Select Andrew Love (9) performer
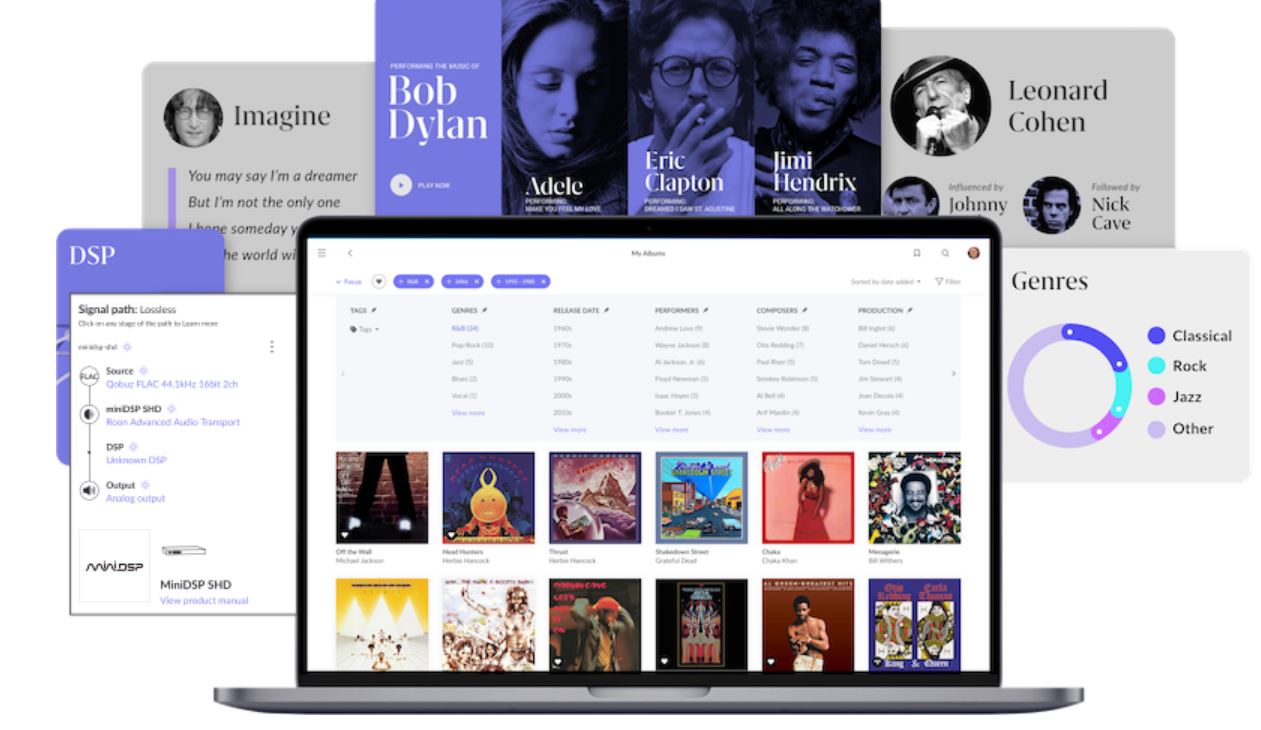 [679, 328]
